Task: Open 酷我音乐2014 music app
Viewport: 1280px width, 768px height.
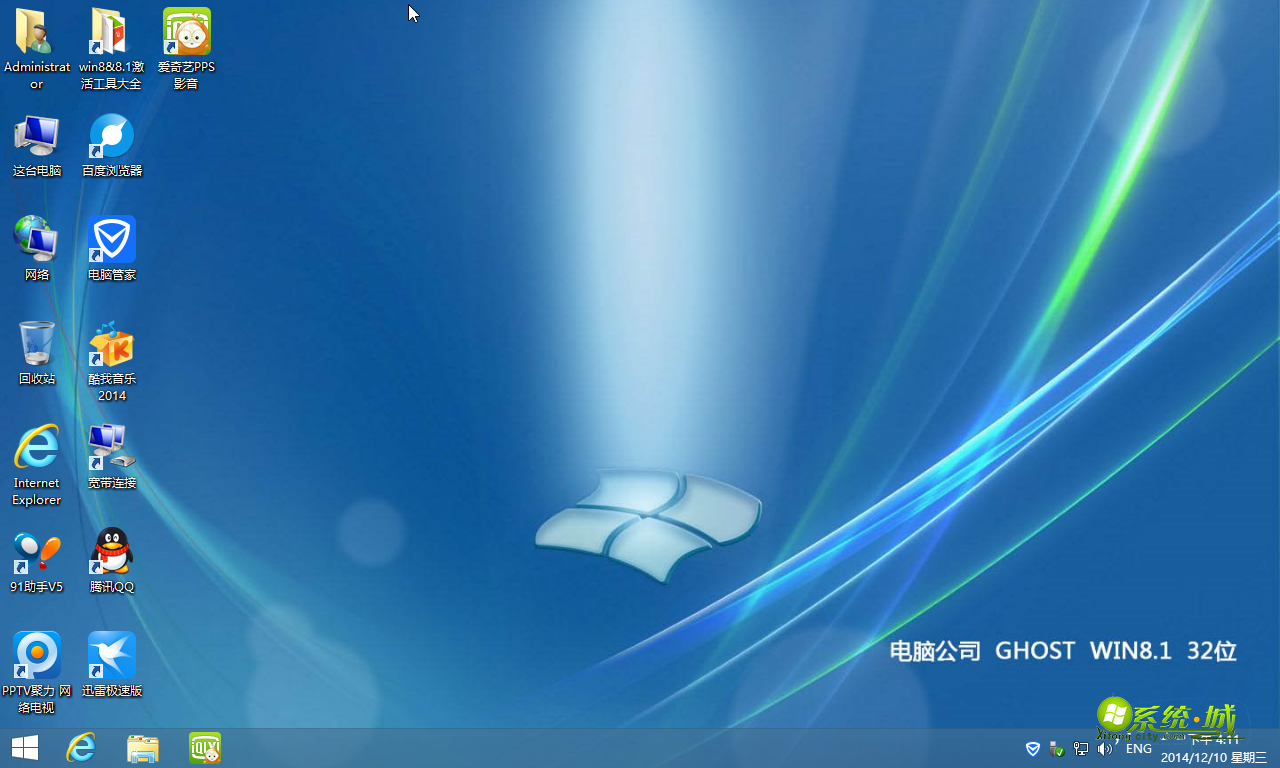Action: coord(111,343)
